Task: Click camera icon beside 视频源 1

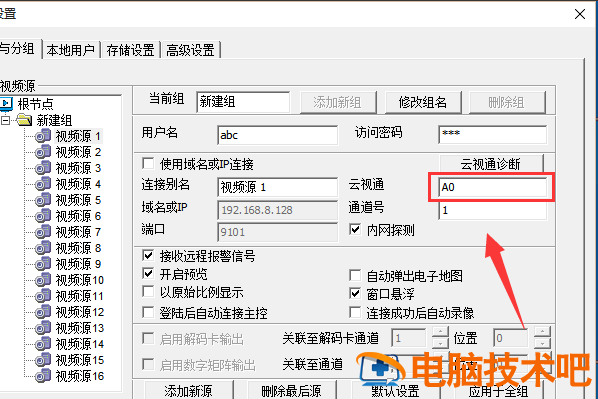Action: pos(43,136)
